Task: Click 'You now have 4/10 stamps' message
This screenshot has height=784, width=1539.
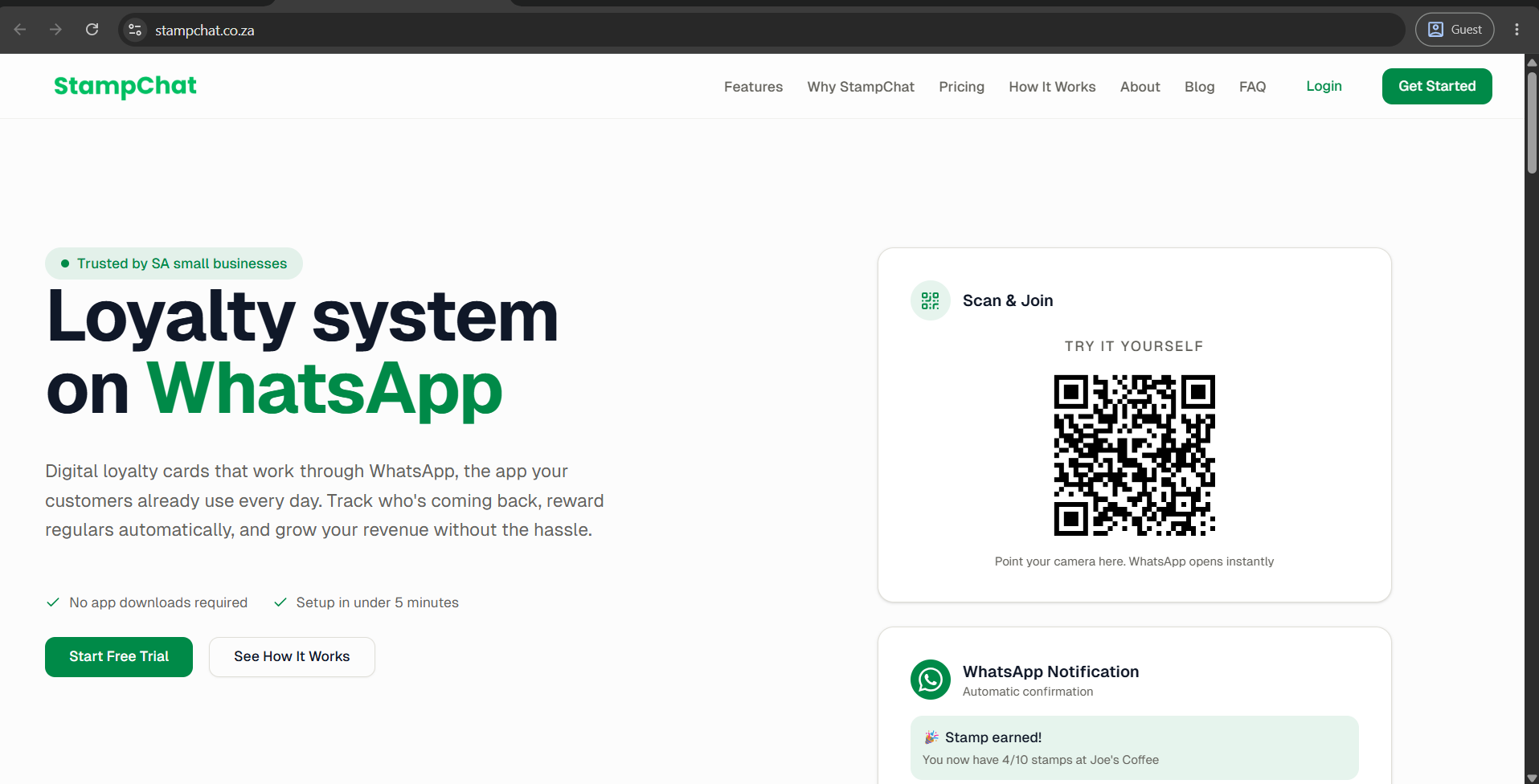Action: click(x=1041, y=760)
